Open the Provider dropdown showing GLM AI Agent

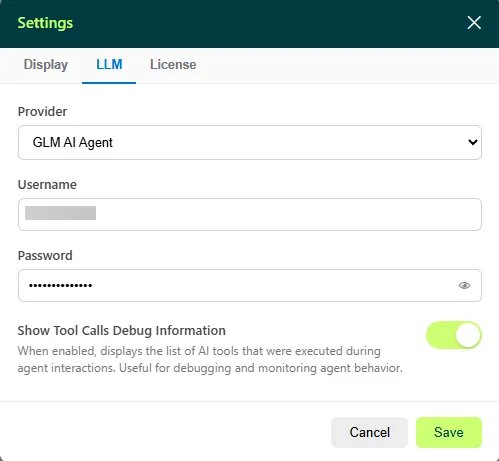(250, 142)
